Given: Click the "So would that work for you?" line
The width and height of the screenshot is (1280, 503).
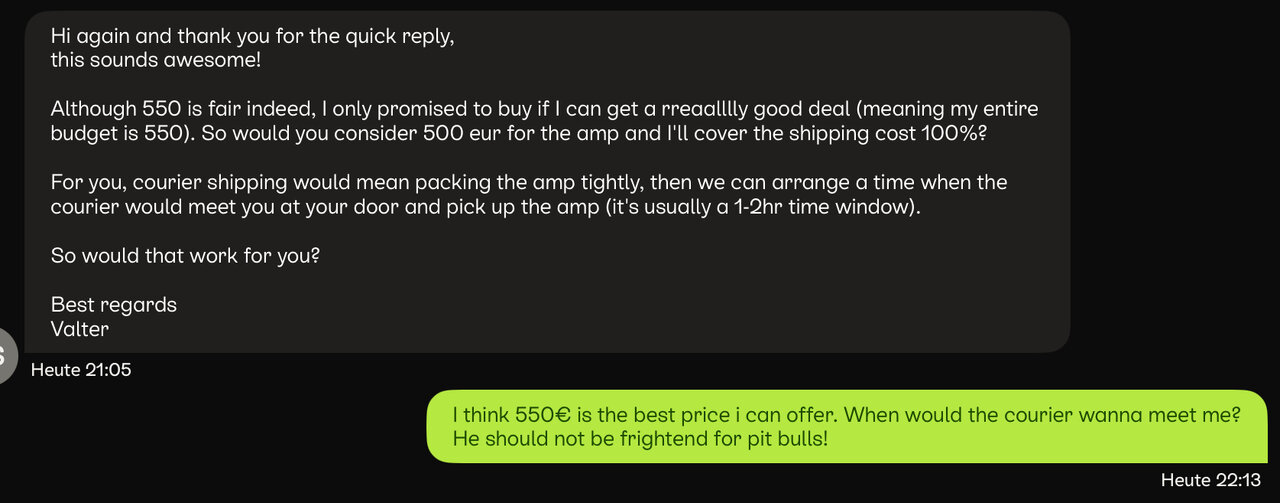Looking at the screenshot, I should point(185,255).
